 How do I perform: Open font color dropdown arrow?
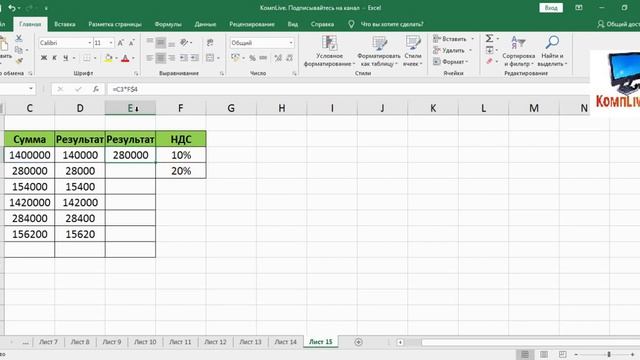click(x=133, y=58)
